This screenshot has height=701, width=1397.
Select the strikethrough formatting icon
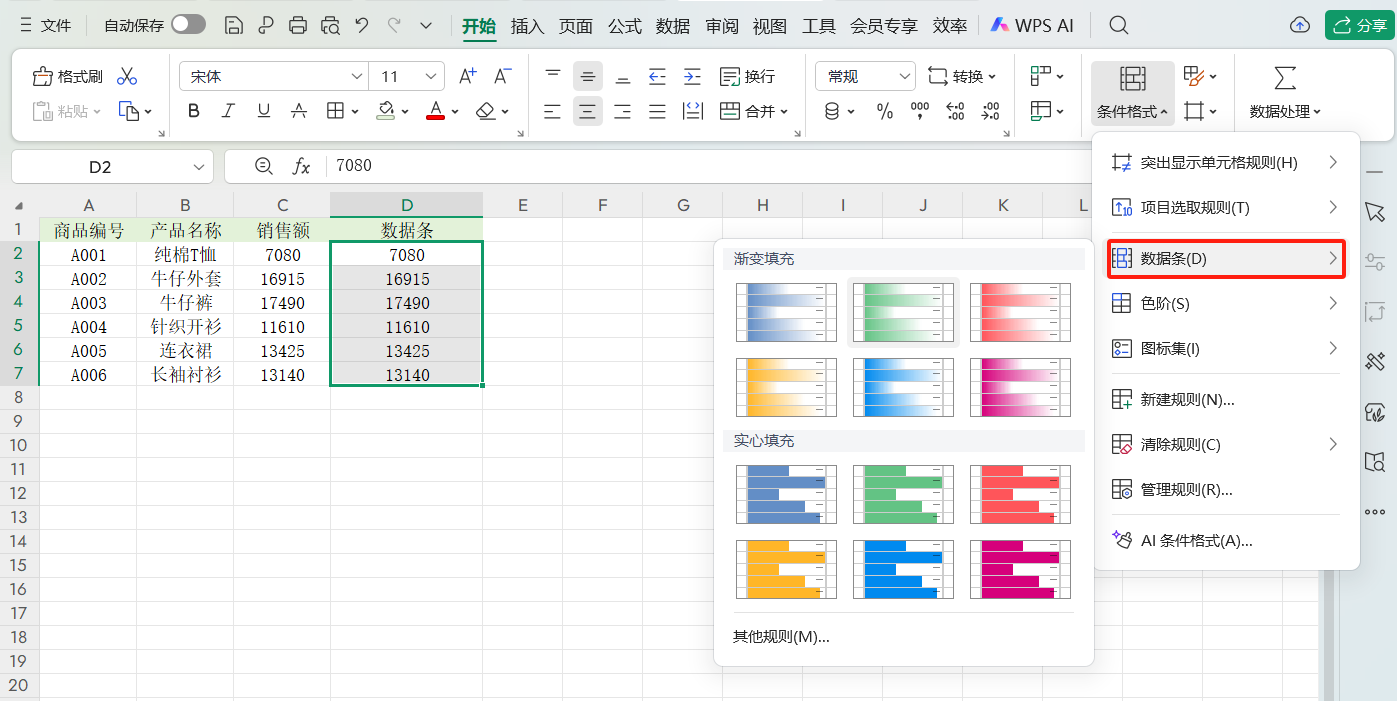click(x=298, y=111)
